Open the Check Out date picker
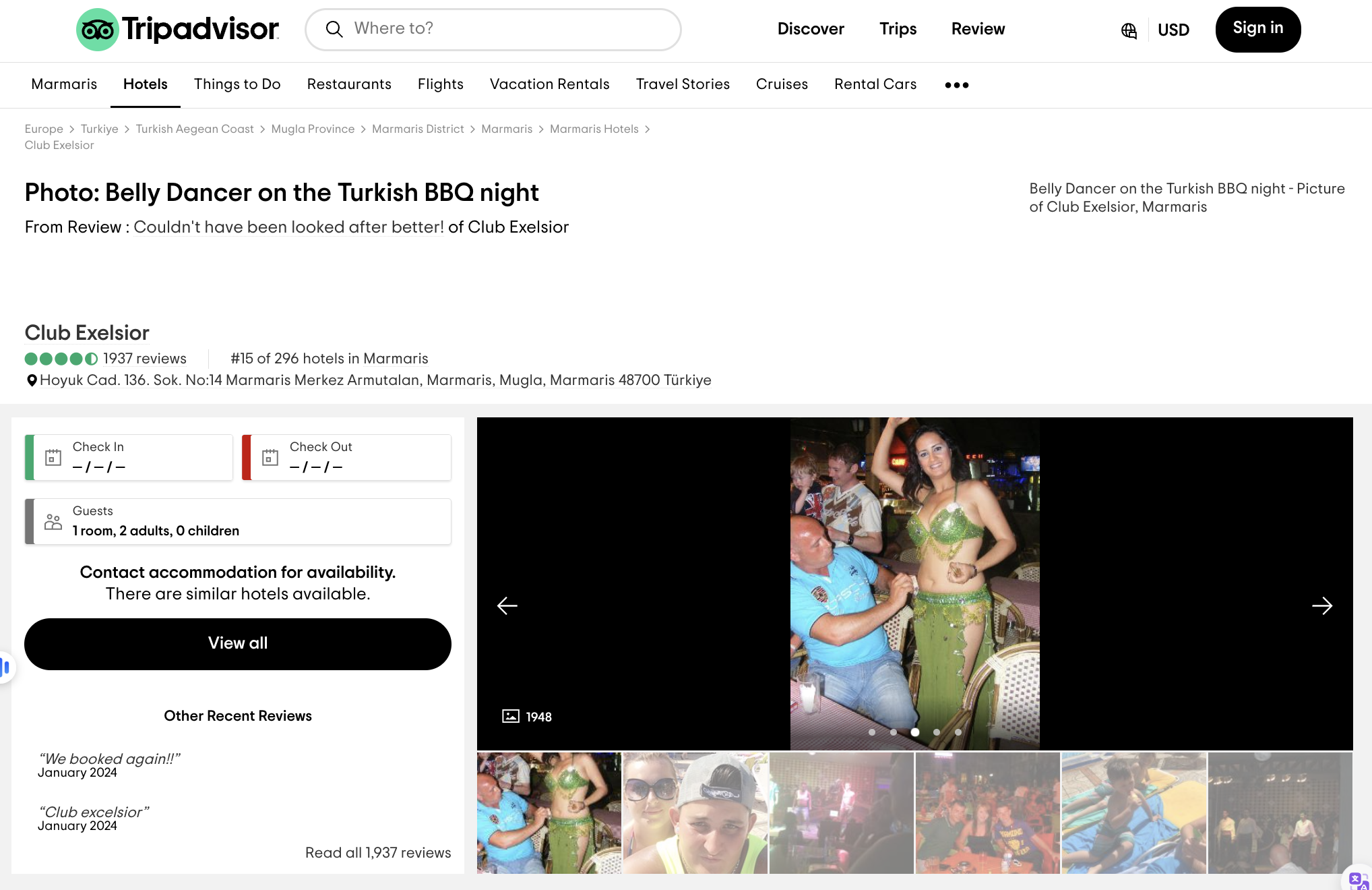This screenshot has height=890, width=1372. [x=346, y=457]
